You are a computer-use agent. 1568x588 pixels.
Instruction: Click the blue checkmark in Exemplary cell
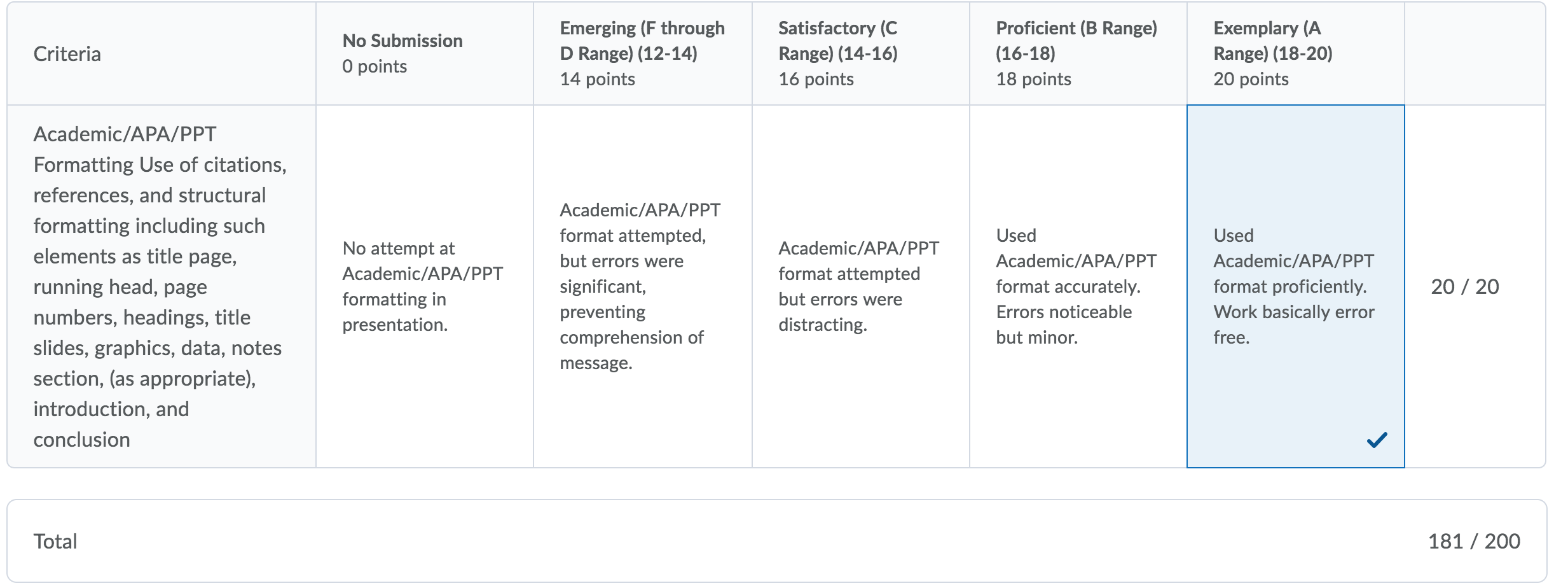[1377, 440]
